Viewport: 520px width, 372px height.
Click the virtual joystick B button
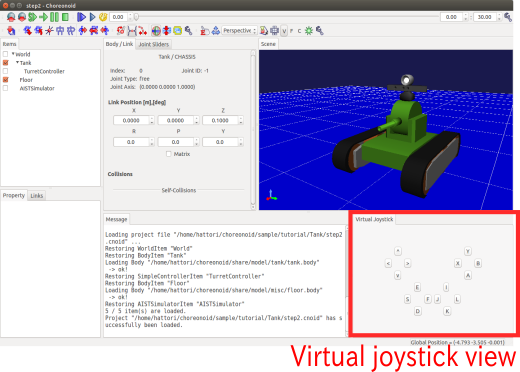(478, 263)
